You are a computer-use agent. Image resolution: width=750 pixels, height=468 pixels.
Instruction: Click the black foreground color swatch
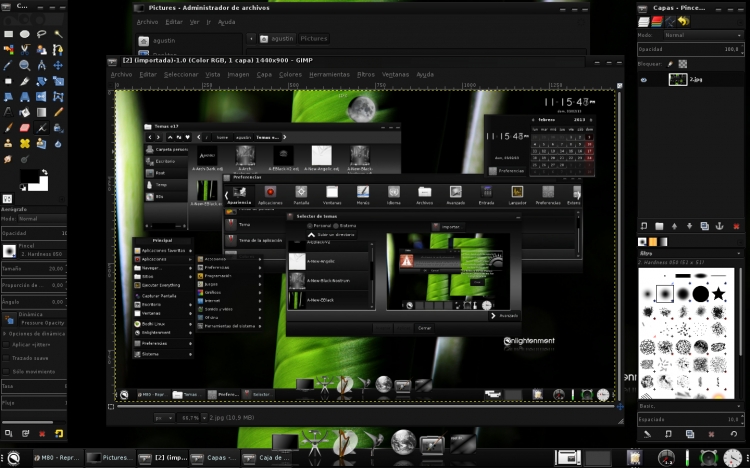click(x=30, y=176)
